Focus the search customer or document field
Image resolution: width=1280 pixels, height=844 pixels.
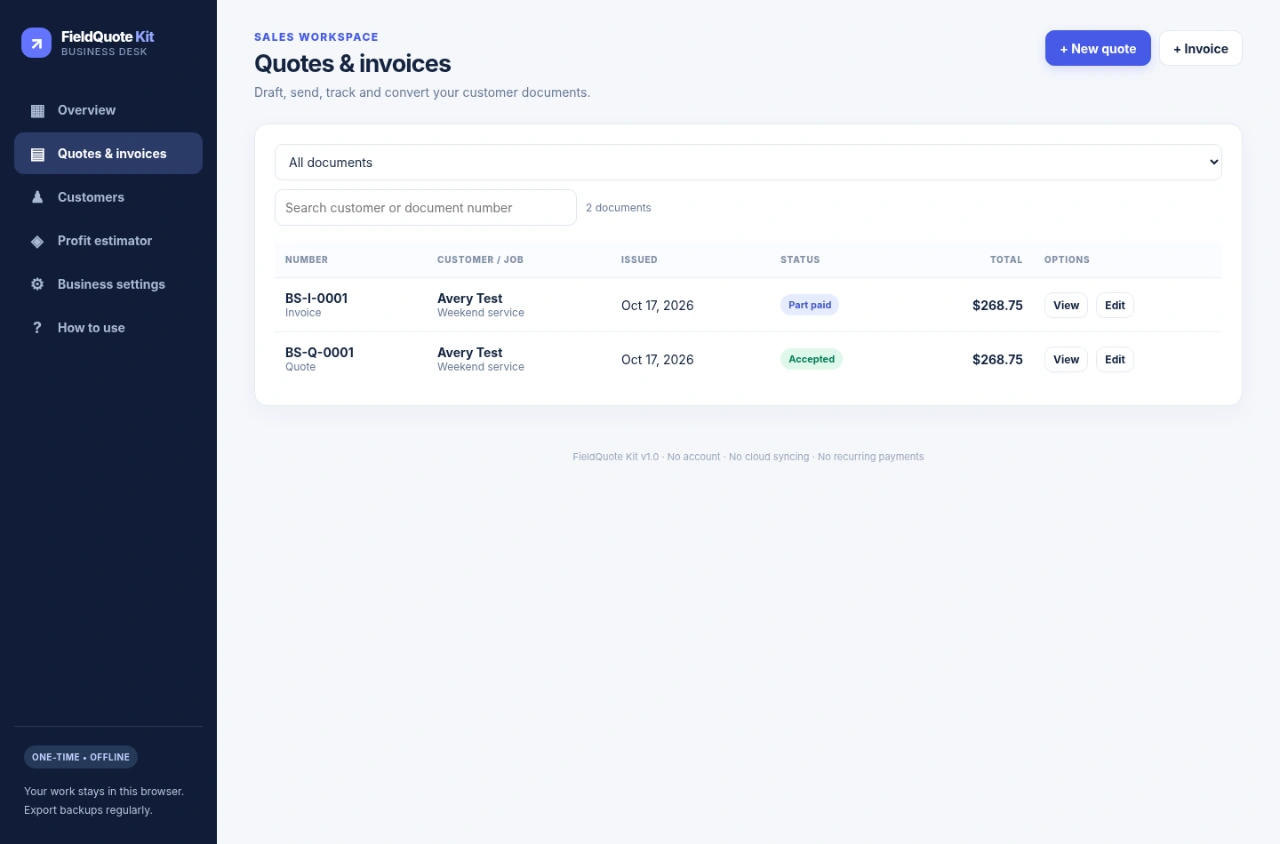point(426,208)
